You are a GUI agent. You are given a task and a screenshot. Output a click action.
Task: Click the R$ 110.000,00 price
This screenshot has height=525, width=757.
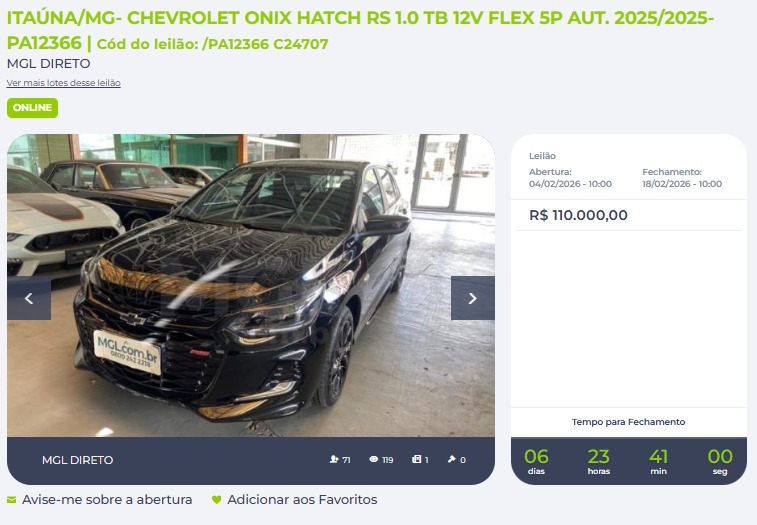(x=578, y=215)
